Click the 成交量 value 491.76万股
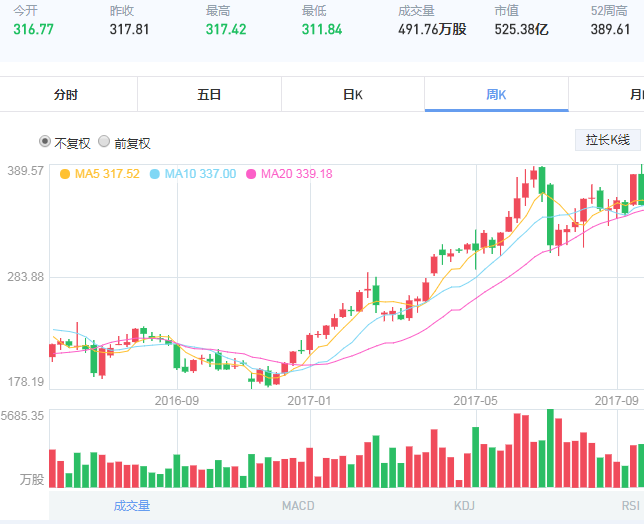This screenshot has height=524, width=644. click(432, 30)
